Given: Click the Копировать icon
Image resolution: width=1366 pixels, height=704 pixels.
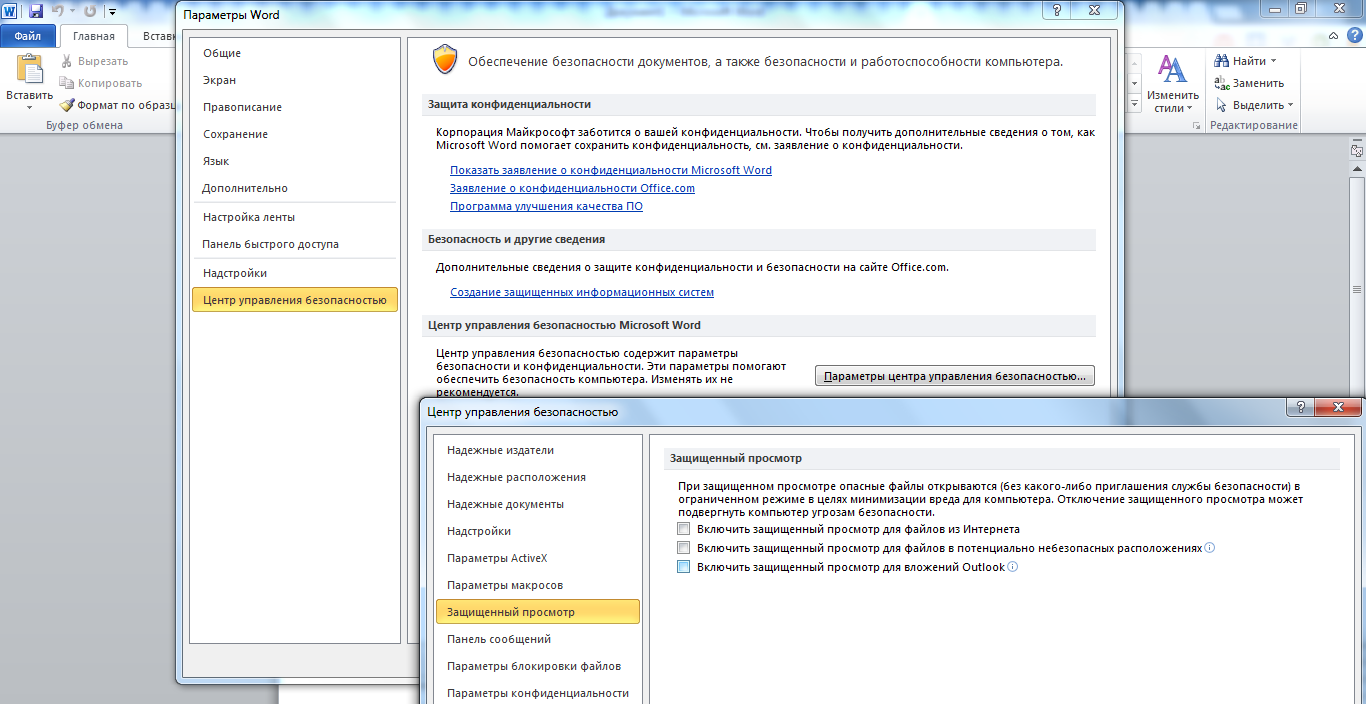Looking at the screenshot, I should click(x=67, y=83).
